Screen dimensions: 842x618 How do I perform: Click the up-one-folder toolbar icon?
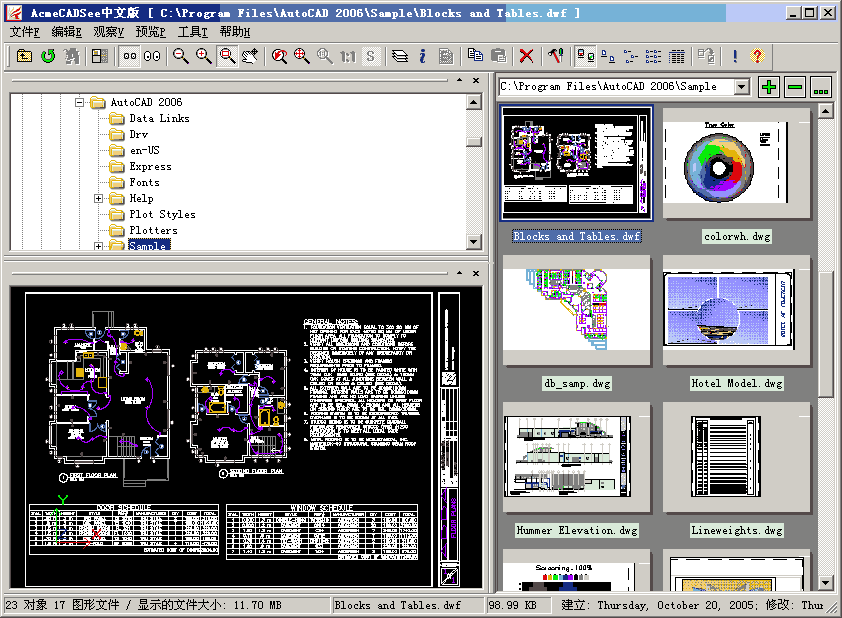click(x=24, y=56)
